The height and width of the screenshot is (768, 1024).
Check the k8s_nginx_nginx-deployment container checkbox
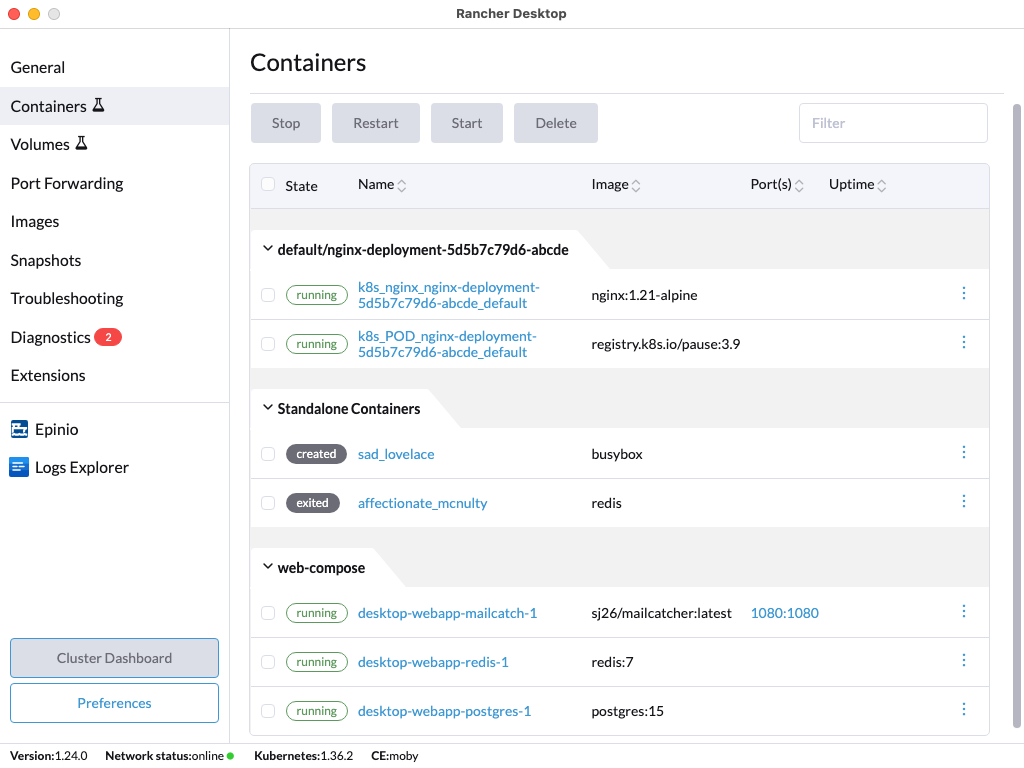(268, 295)
